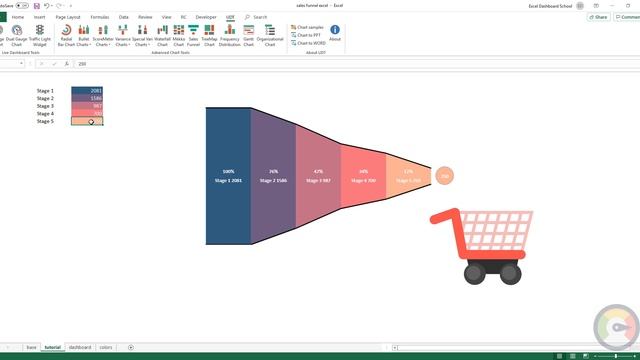Insert a Radial Bar Chart
Screen dimensions: 640x360
[x=66, y=36]
